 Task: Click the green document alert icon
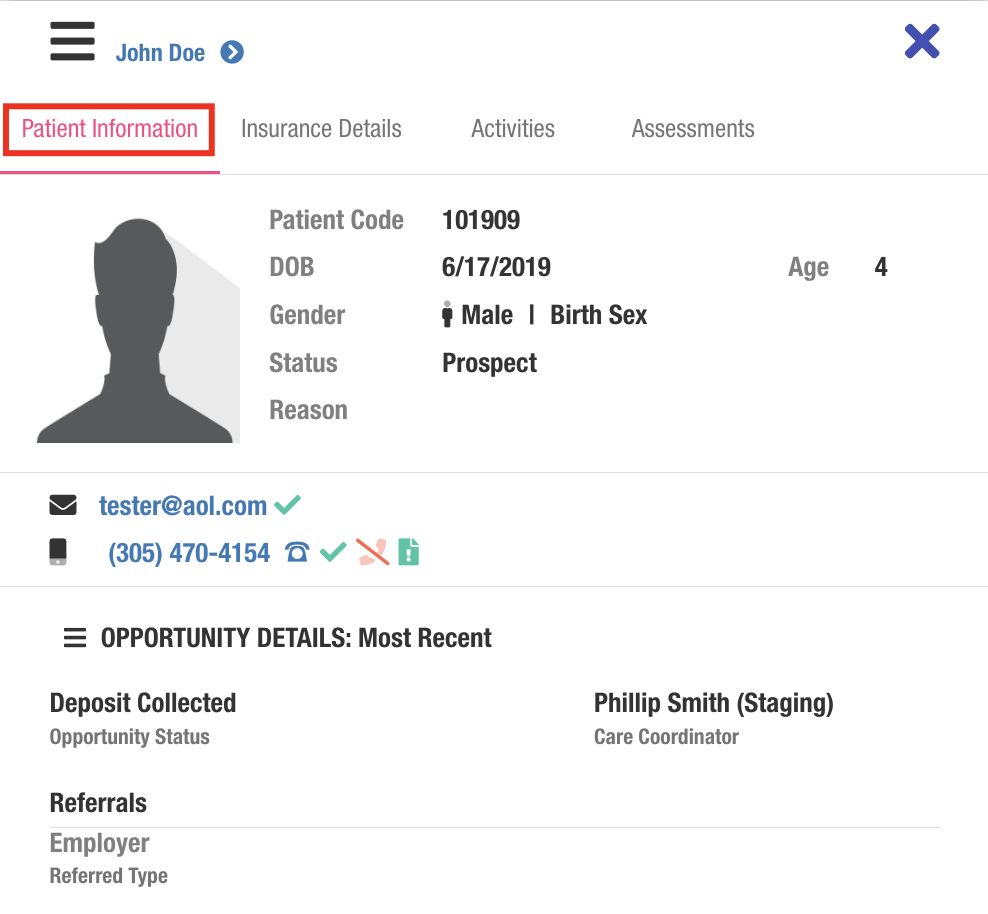[408, 552]
